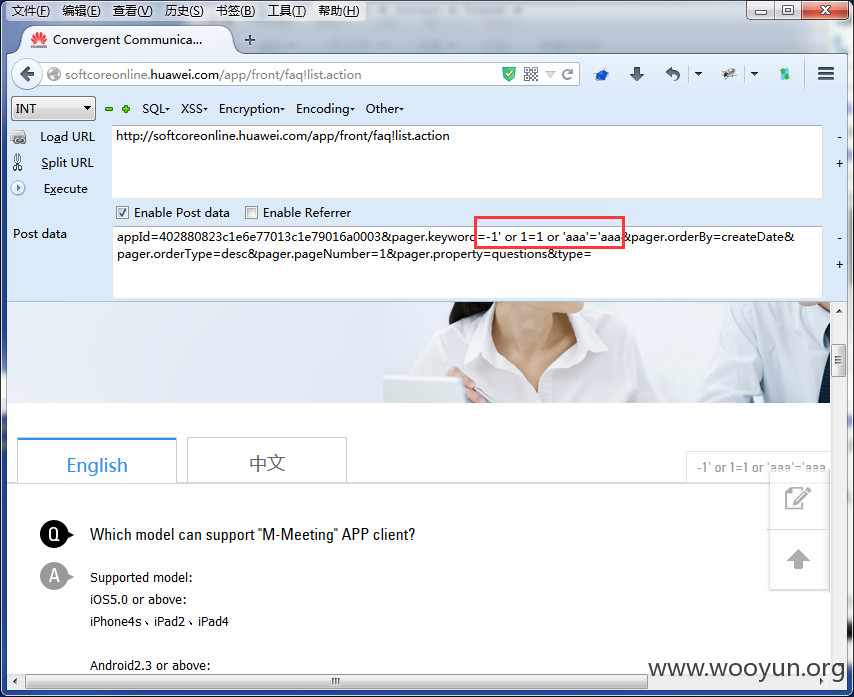Reload the page with the refresh icon
854x697 pixels.
point(568,74)
